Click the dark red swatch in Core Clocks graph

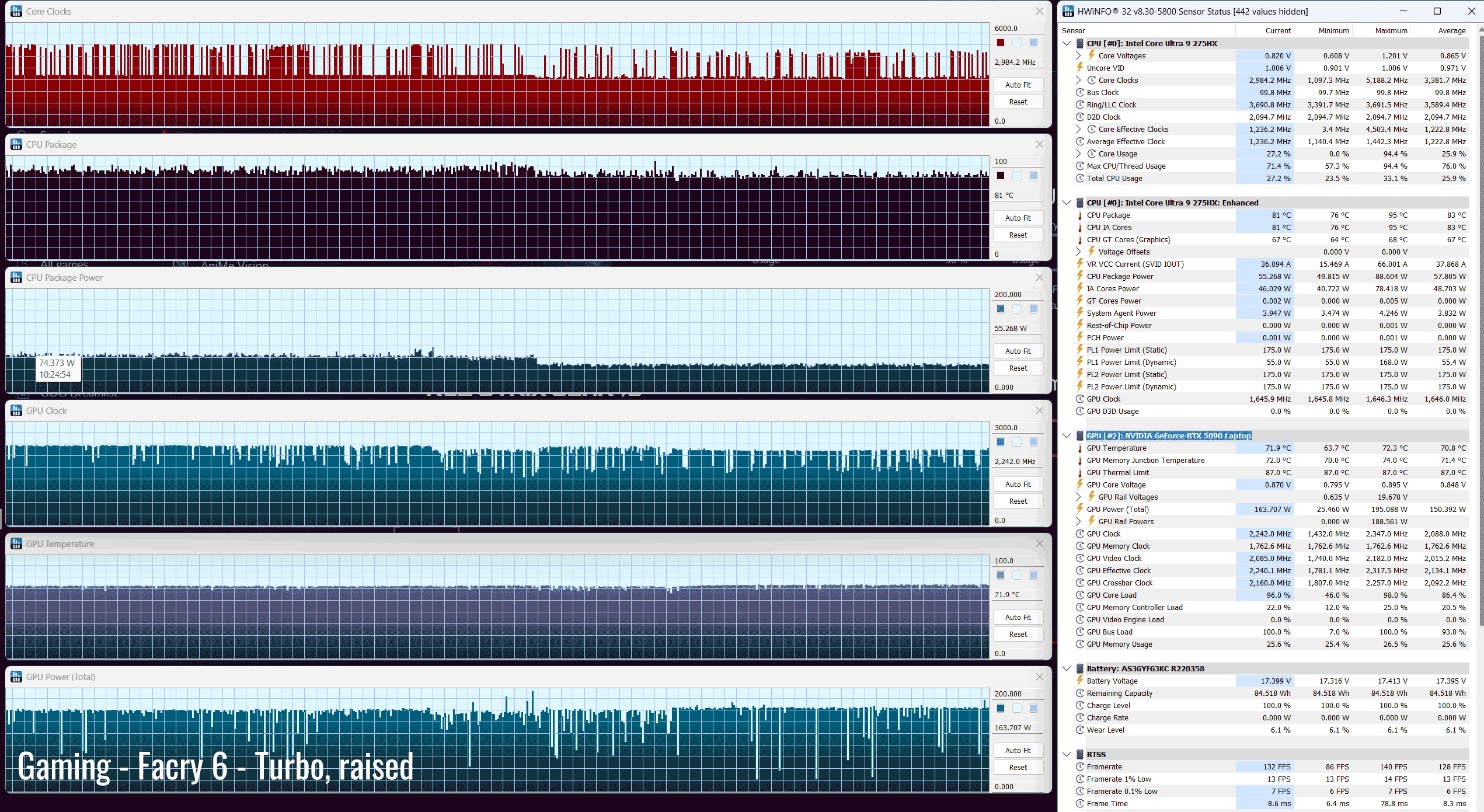1001,43
